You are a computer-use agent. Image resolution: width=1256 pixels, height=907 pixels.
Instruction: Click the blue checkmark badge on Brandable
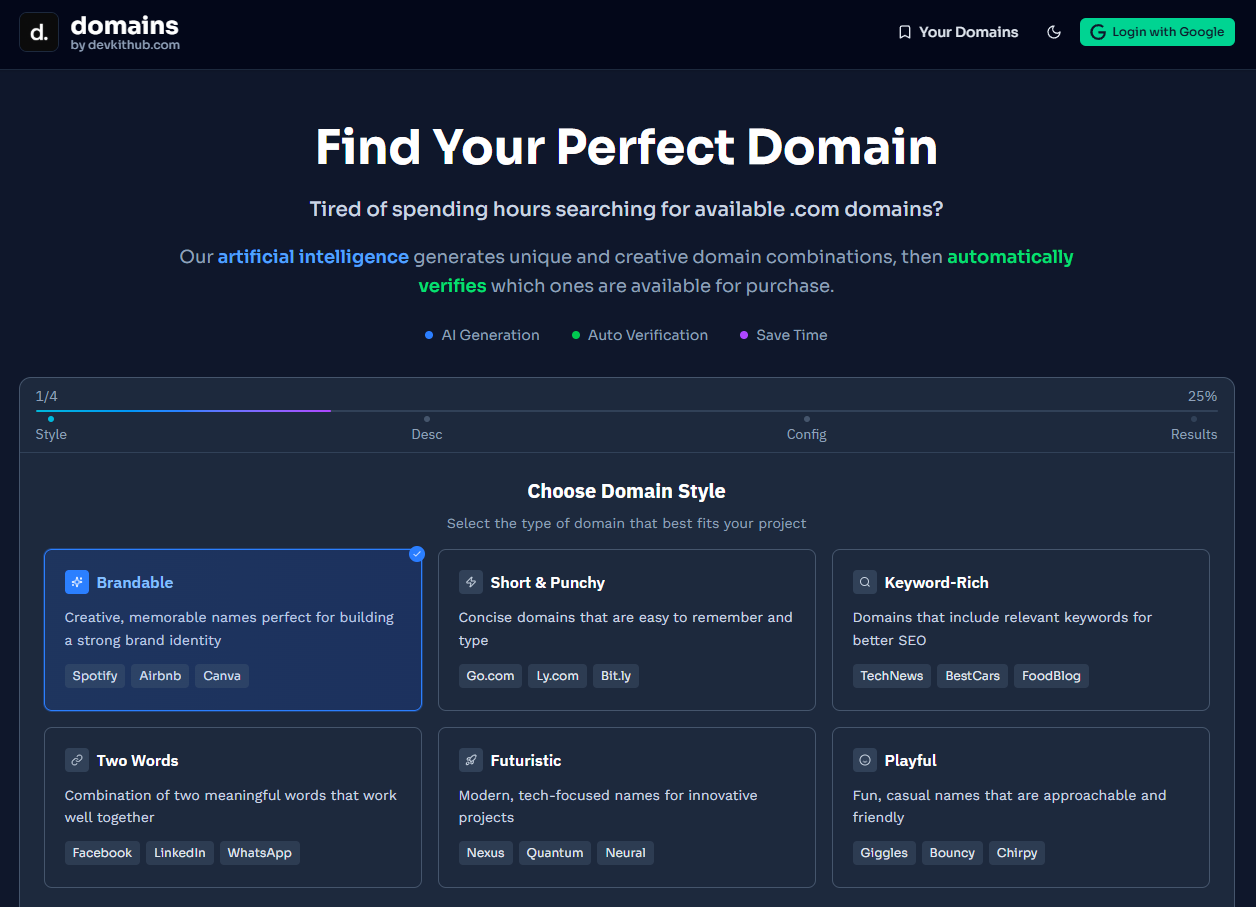click(x=417, y=553)
